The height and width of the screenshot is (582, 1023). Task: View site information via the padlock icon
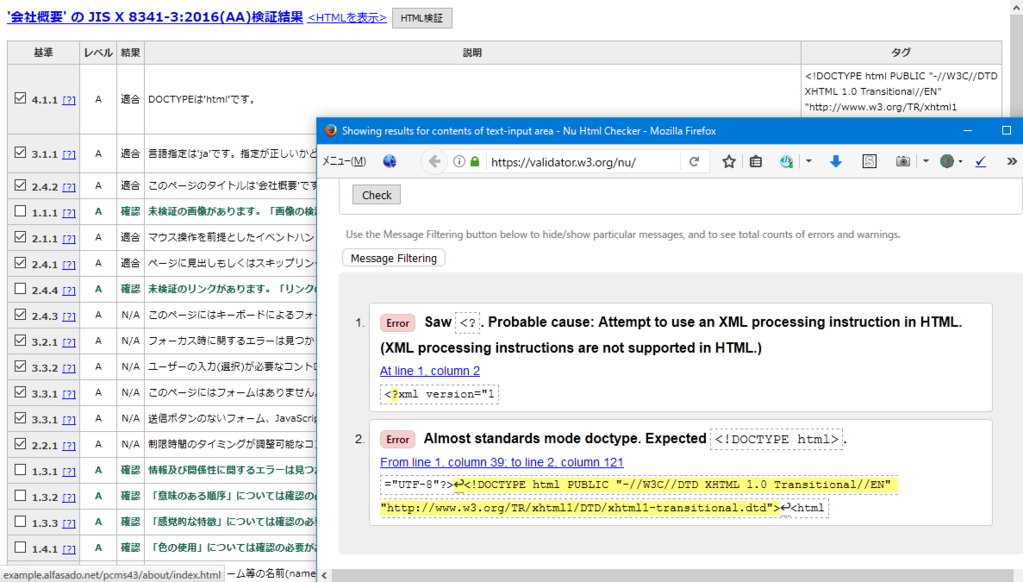click(474, 161)
